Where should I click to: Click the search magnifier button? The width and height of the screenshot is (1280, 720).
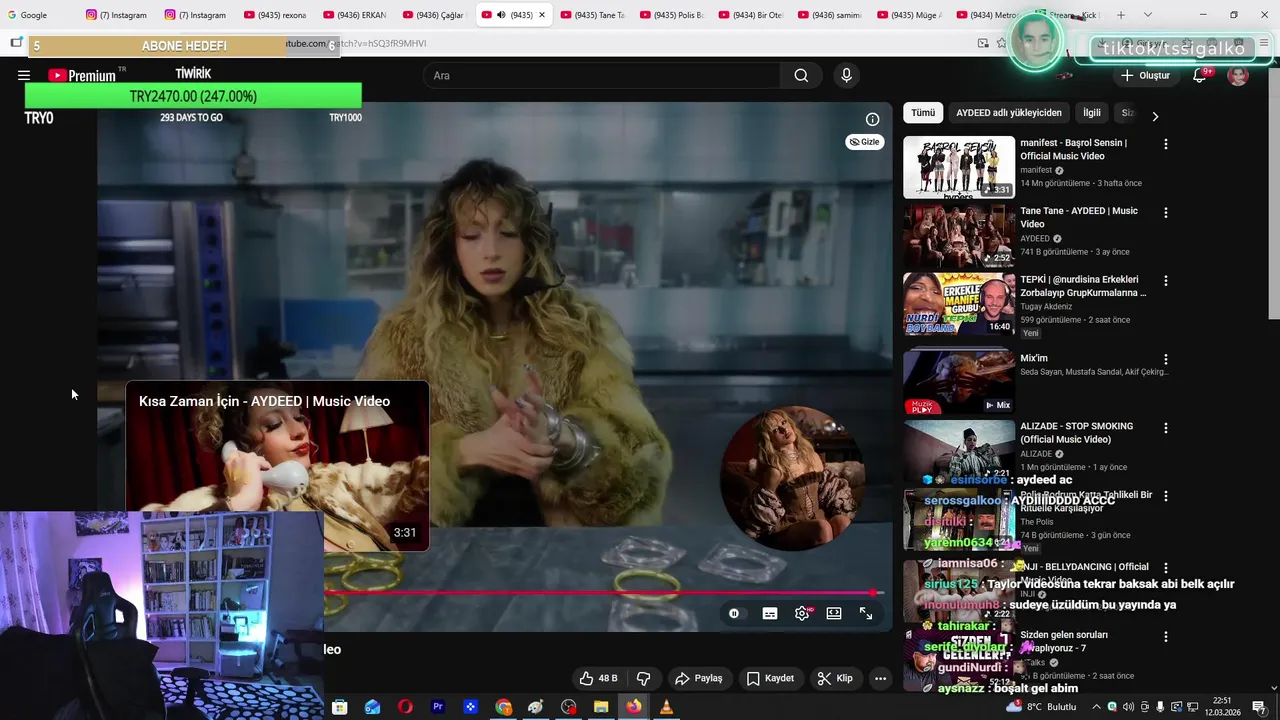[x=801, y=76]
